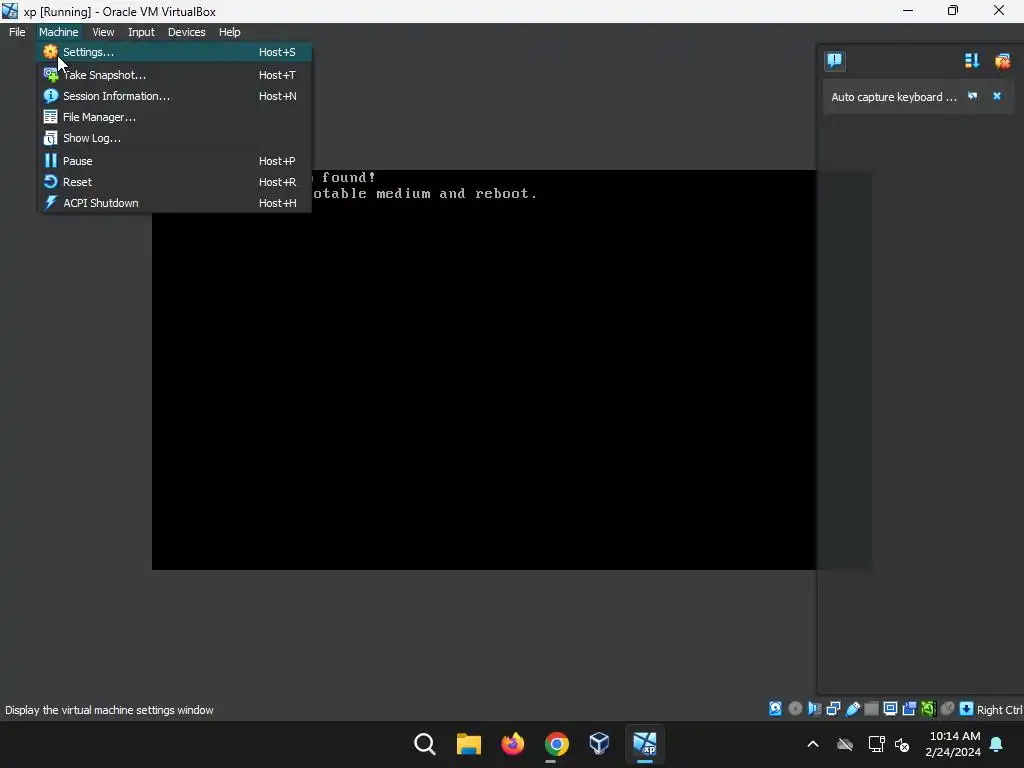Viewport: 1024px width, 768px height.
Task: Open the Help menu
Action: coord(229,32)
